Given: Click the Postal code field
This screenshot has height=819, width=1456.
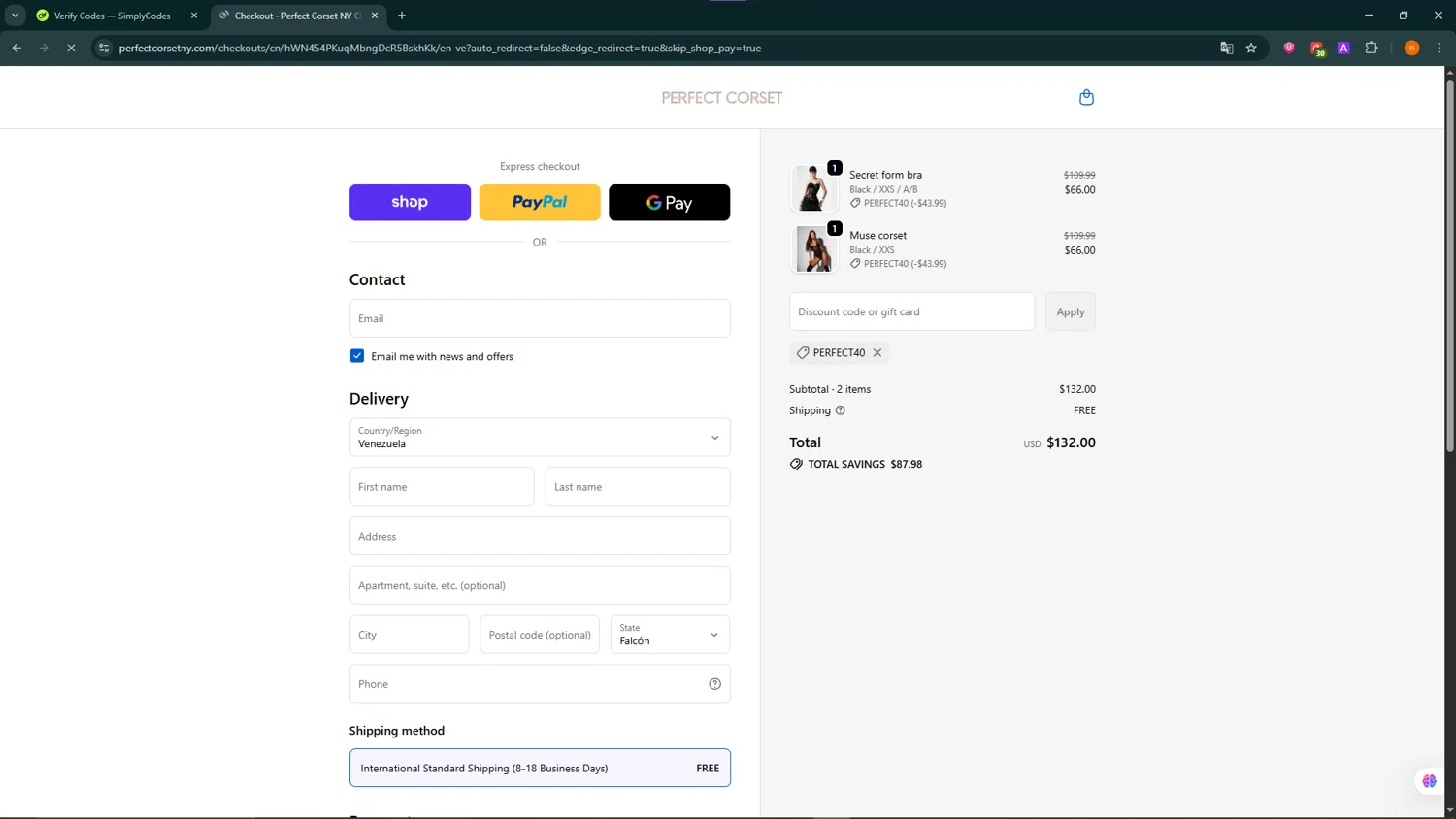Looking at the screenshot, I should point(540,635).
